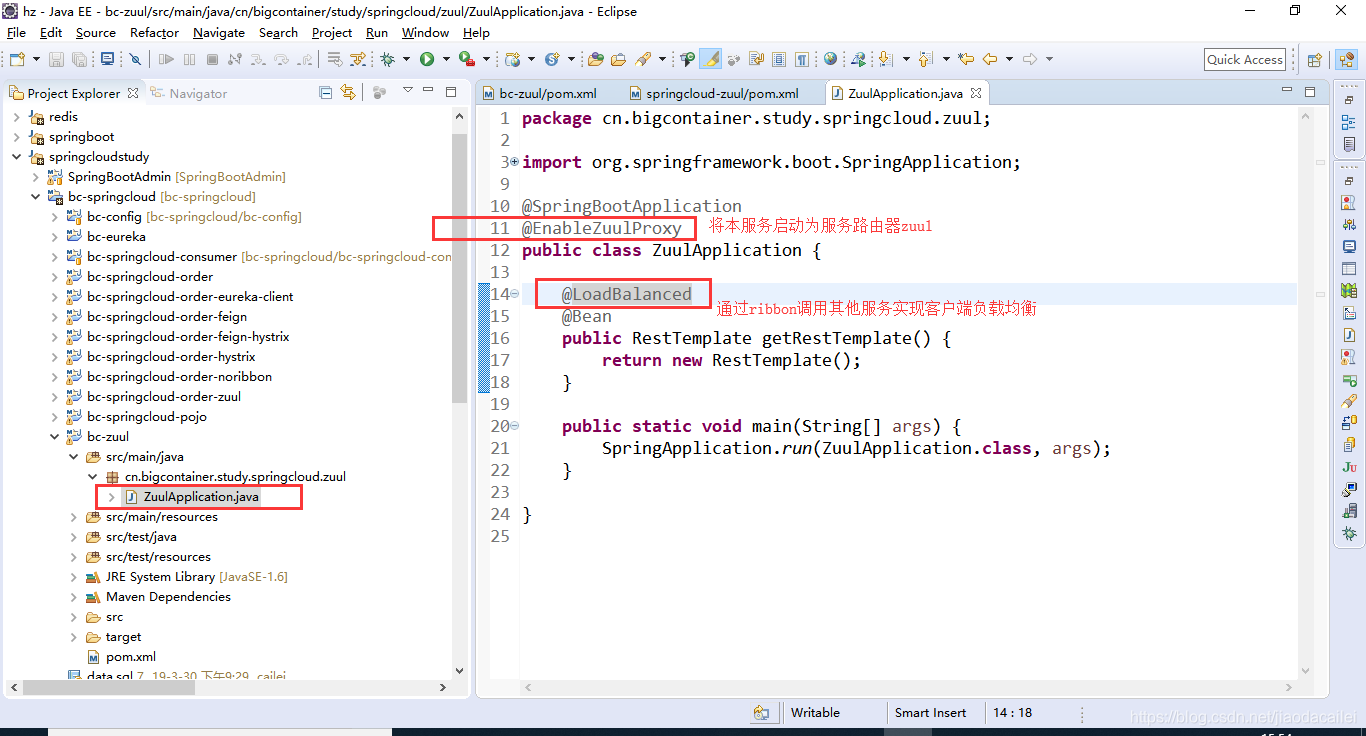The image size is (1366, 736).
Task: Collapse All in Project Explorer
Action: point(326,92)
